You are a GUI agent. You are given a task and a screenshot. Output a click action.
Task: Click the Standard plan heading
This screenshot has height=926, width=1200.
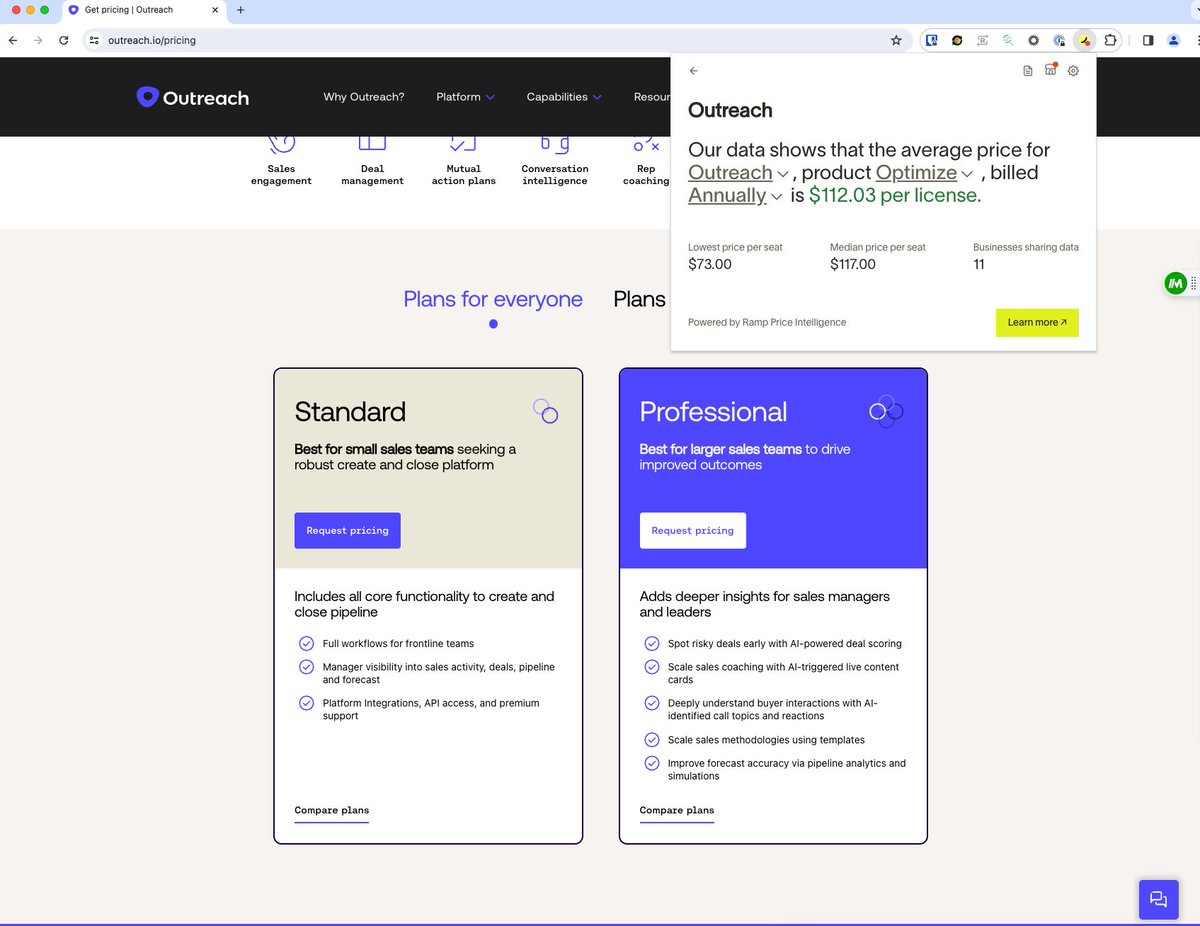pos(350,412)
